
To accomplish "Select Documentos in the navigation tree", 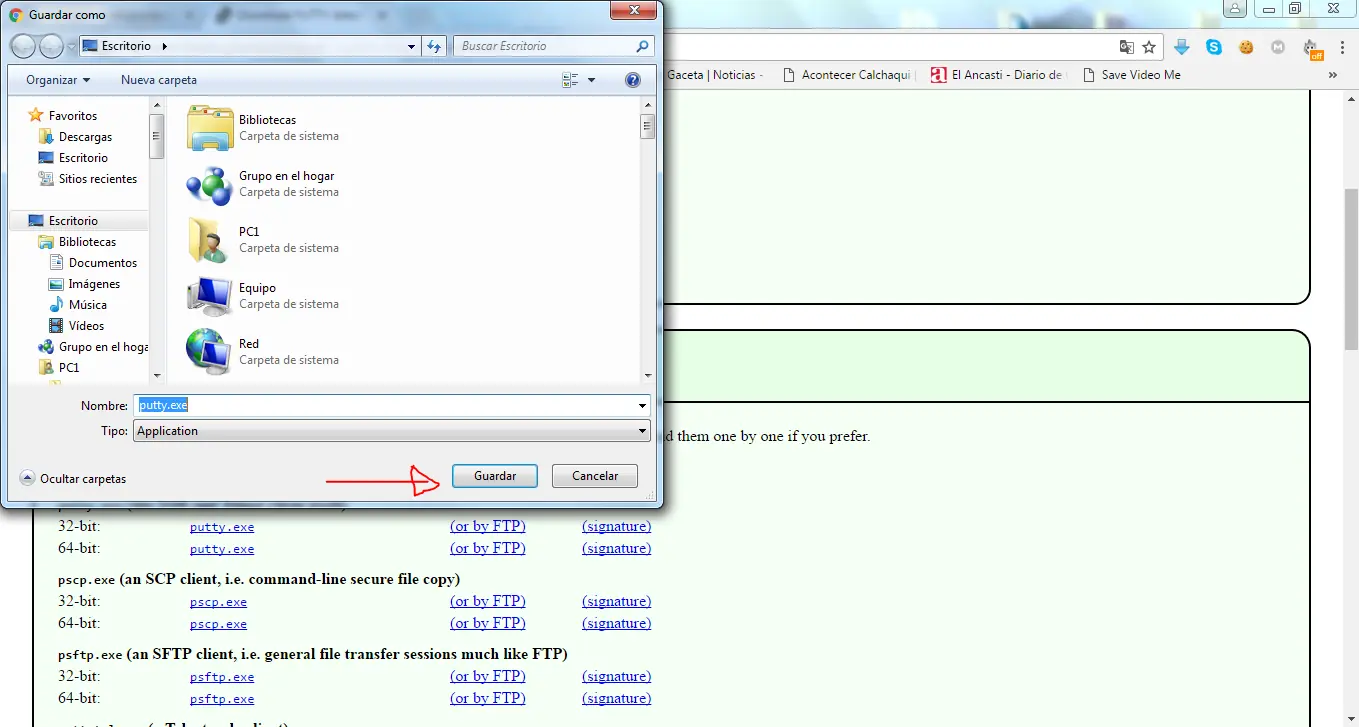I will click(102, 263).
